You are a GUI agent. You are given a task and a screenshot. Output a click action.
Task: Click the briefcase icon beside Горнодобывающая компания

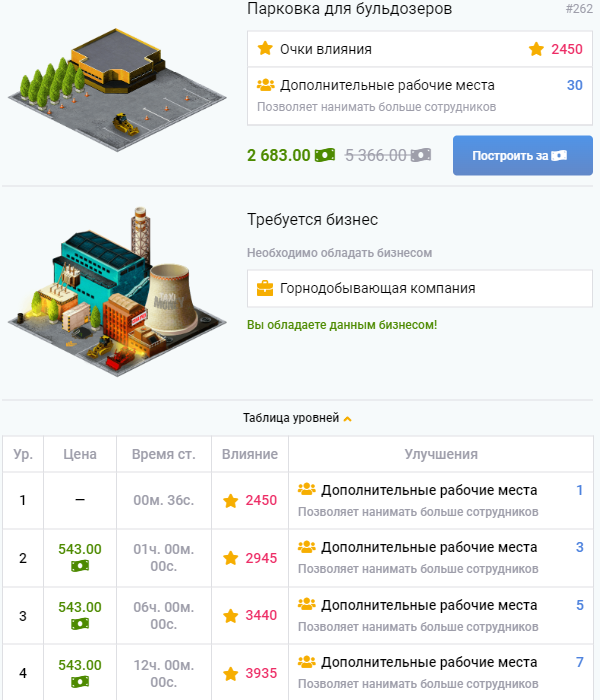265,289
